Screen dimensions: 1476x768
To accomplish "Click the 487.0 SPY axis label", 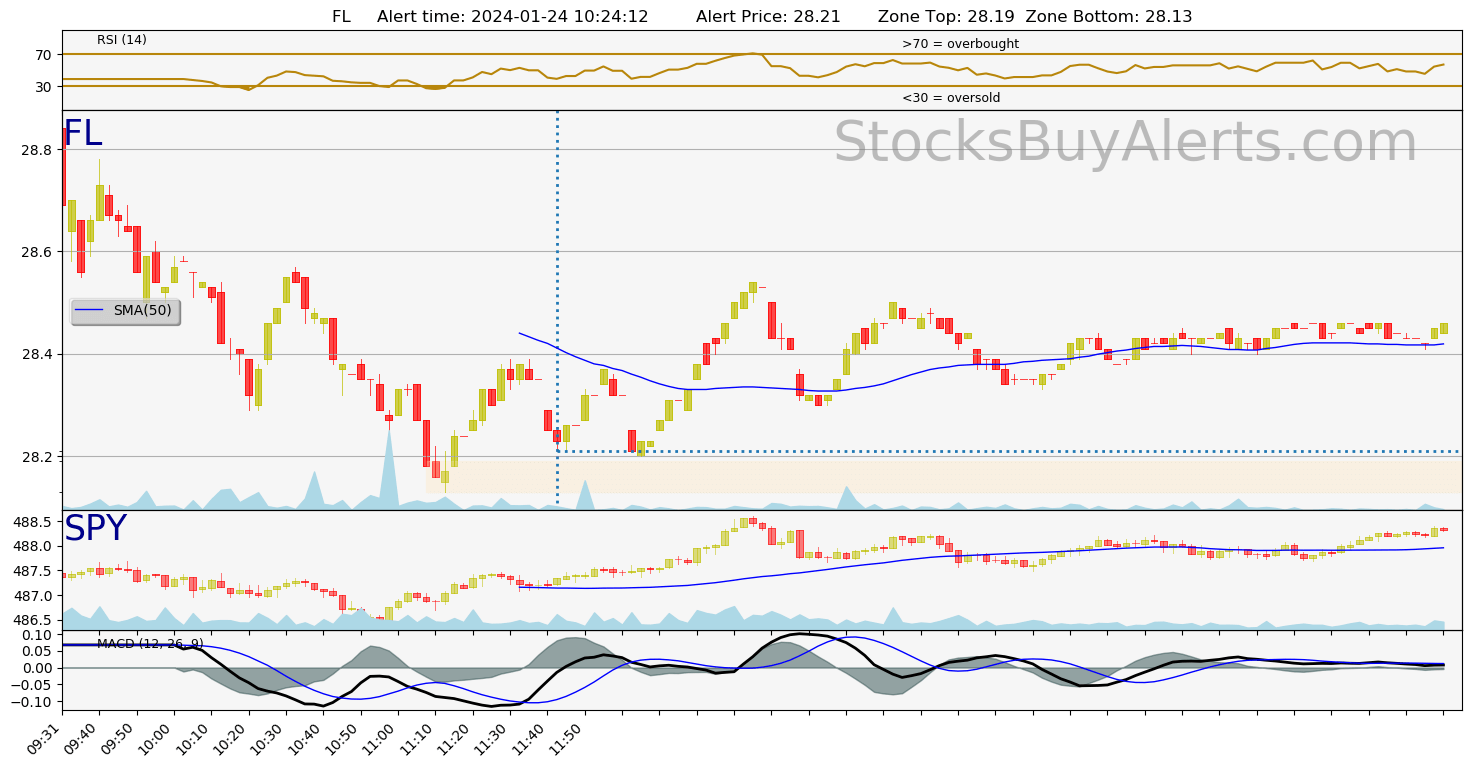I will pyautogui.click(x=31, y=596).
